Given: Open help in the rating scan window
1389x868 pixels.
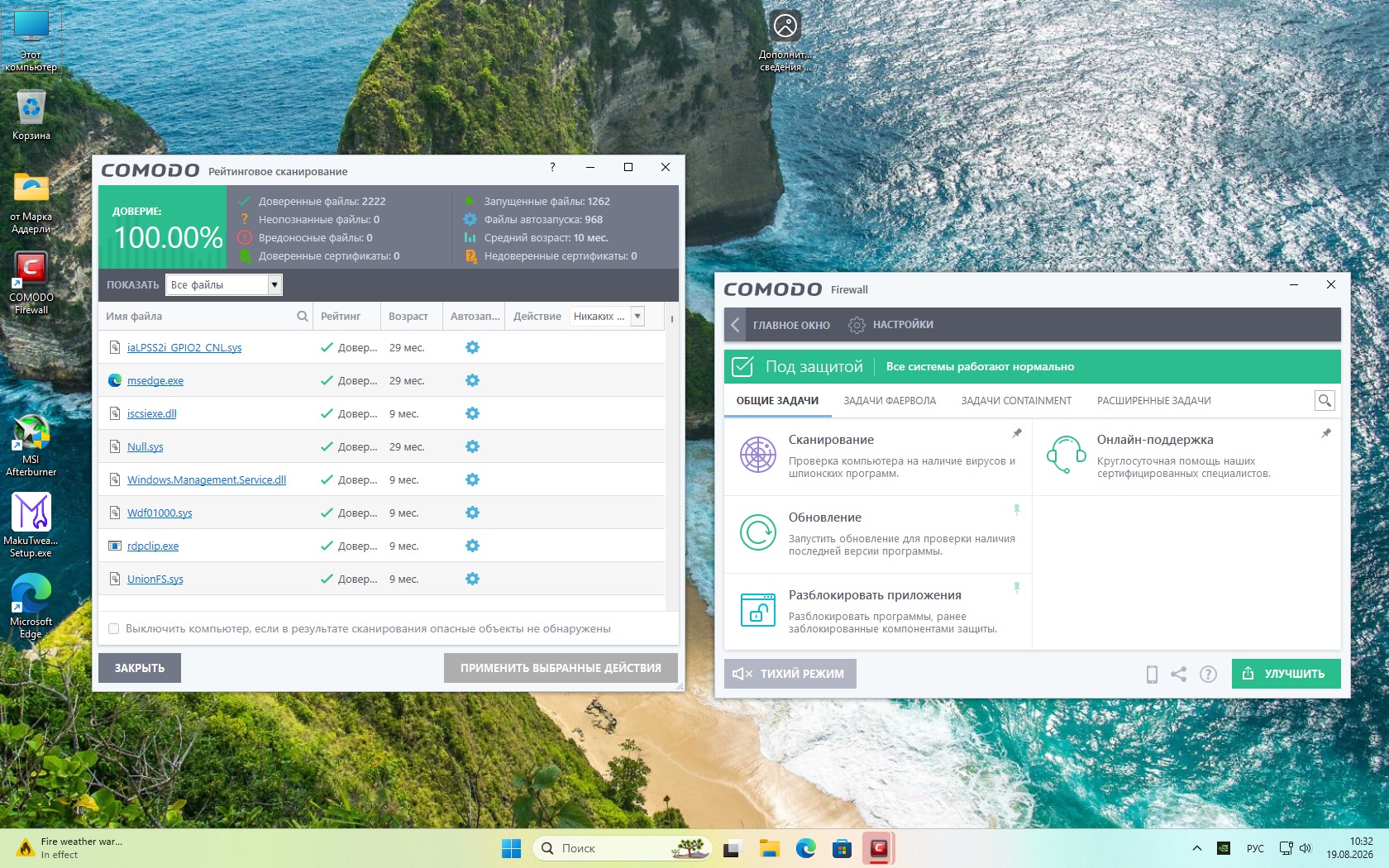Looking at the screenshot, I should pyautogui.click(x=552, y=167).
